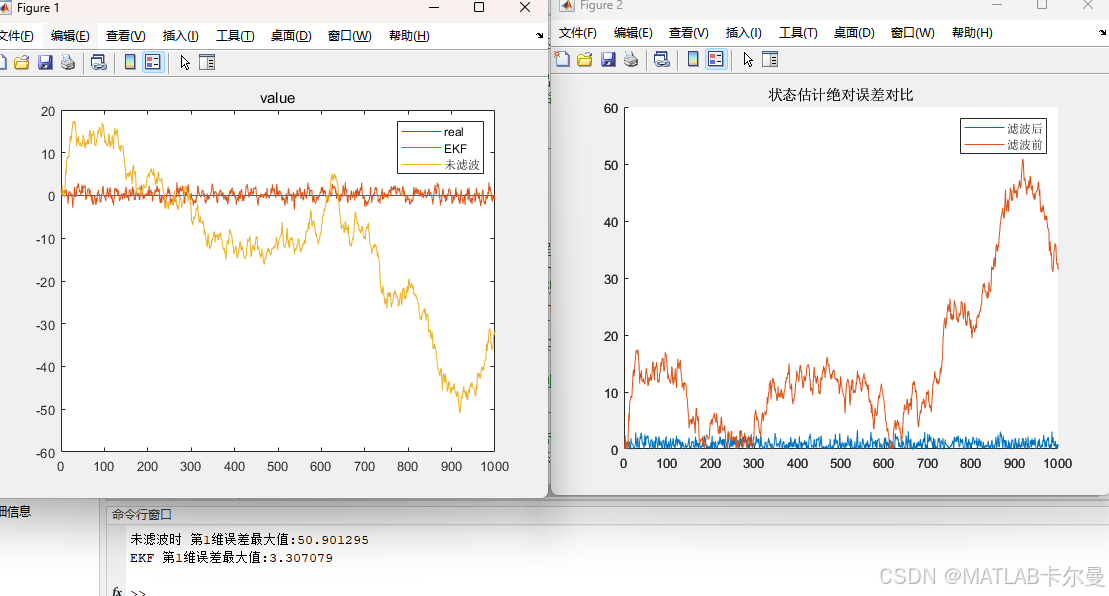Minimize the Figure 1 window

434,8
